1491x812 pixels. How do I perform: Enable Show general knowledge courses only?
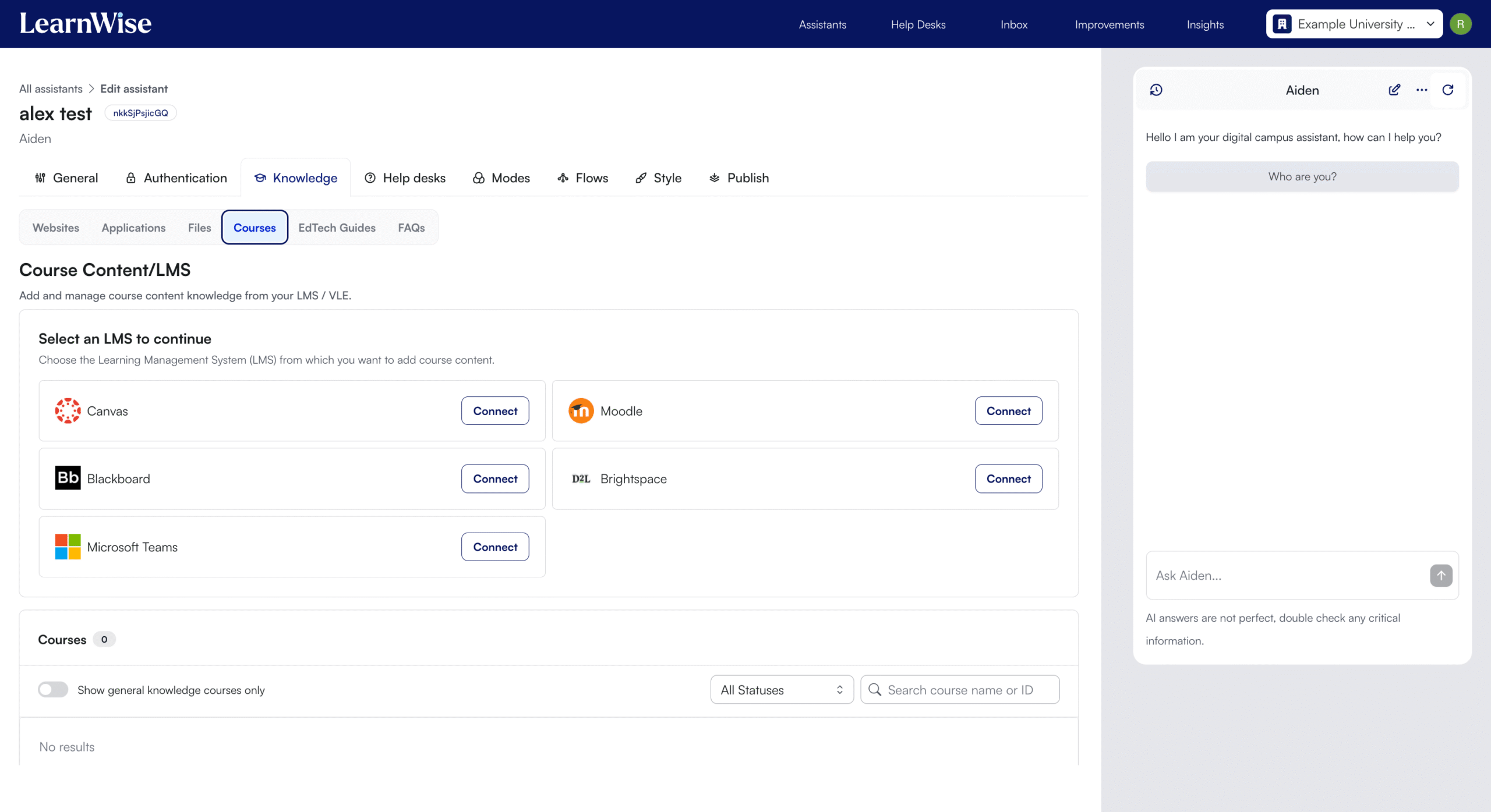pyautogui.click(x=52, y=689)
